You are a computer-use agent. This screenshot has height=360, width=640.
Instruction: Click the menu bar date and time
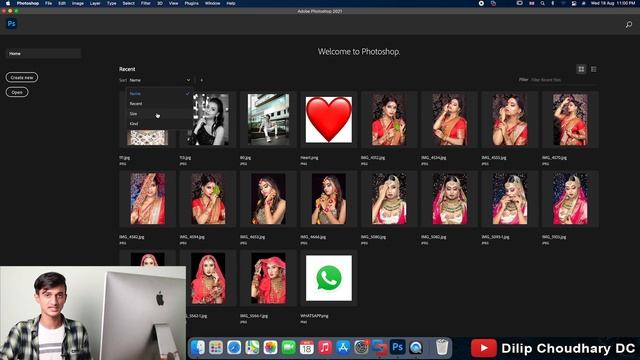613,3
